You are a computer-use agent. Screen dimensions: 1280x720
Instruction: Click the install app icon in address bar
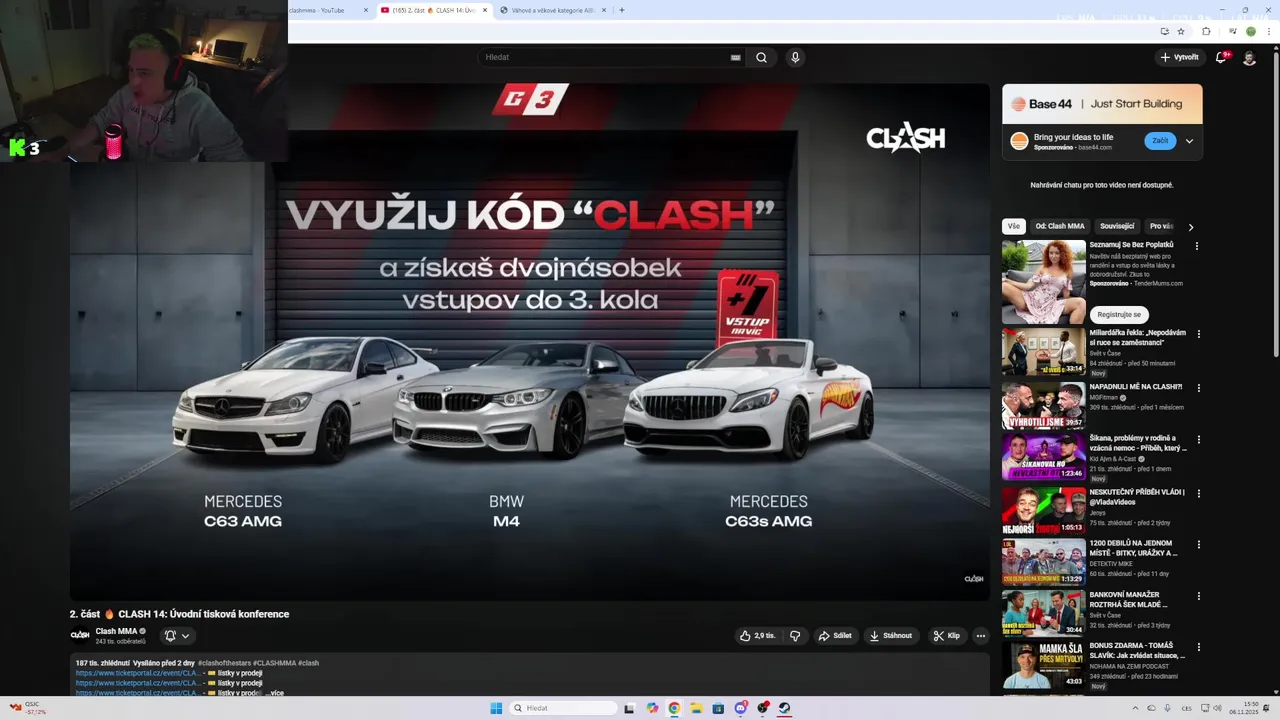point(1164,31)
